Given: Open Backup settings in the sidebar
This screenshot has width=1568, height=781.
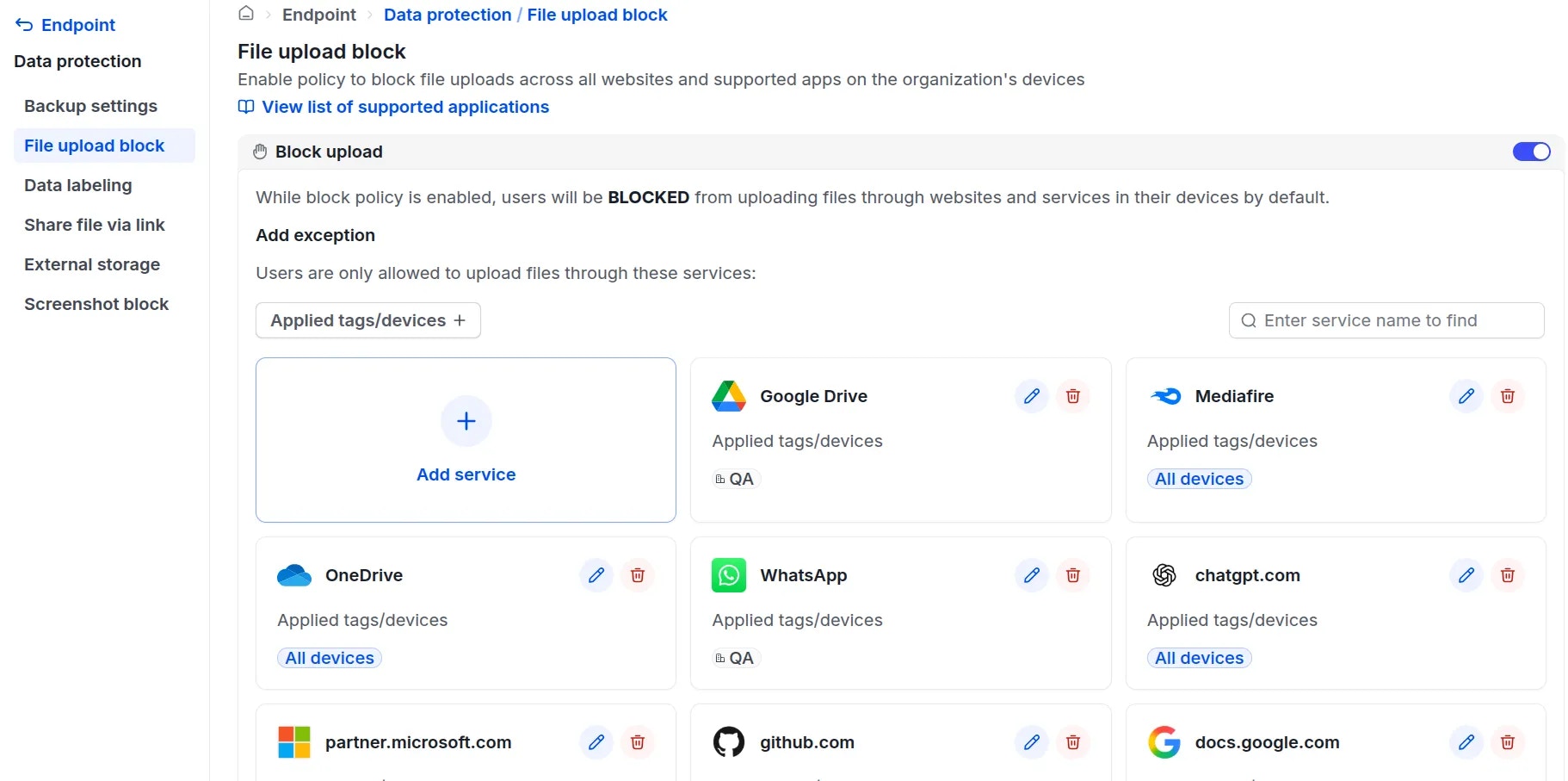Looking at the screenshot, I should (90, 106).
